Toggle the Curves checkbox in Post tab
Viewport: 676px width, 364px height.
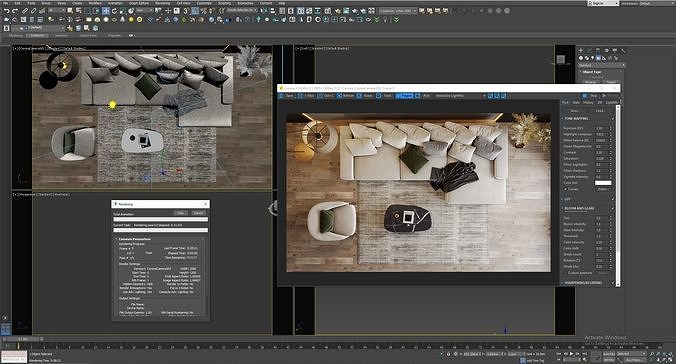(566, 189)
